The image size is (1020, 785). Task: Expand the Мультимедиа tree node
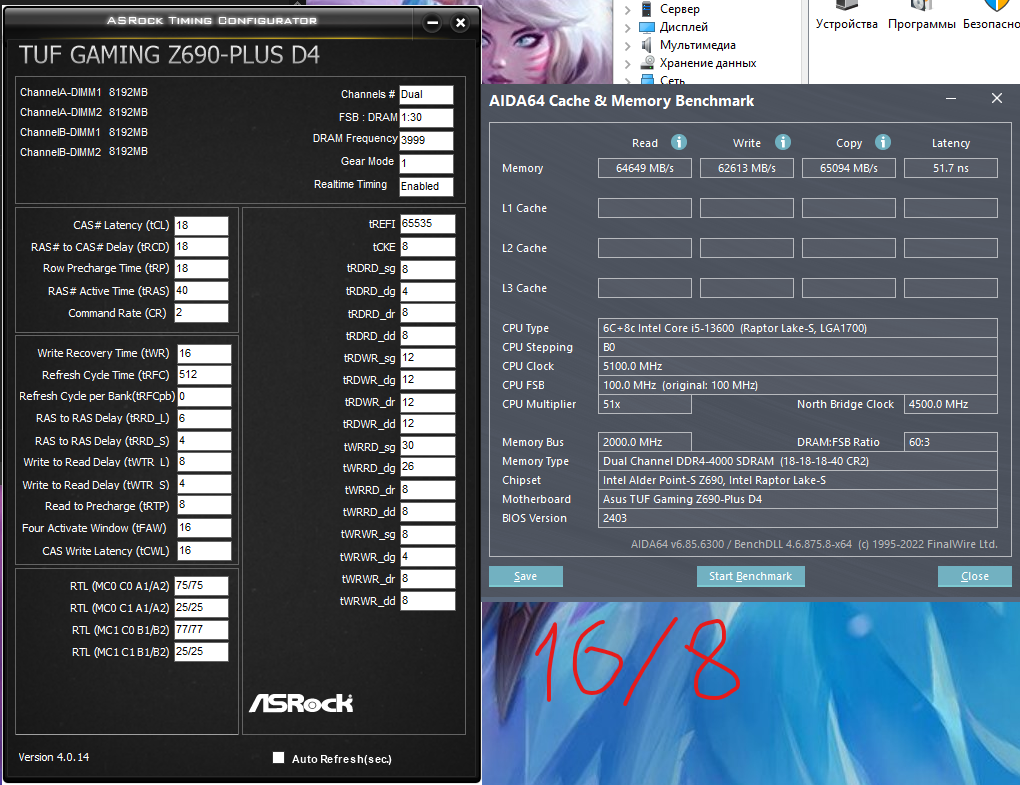click(627, 46)
